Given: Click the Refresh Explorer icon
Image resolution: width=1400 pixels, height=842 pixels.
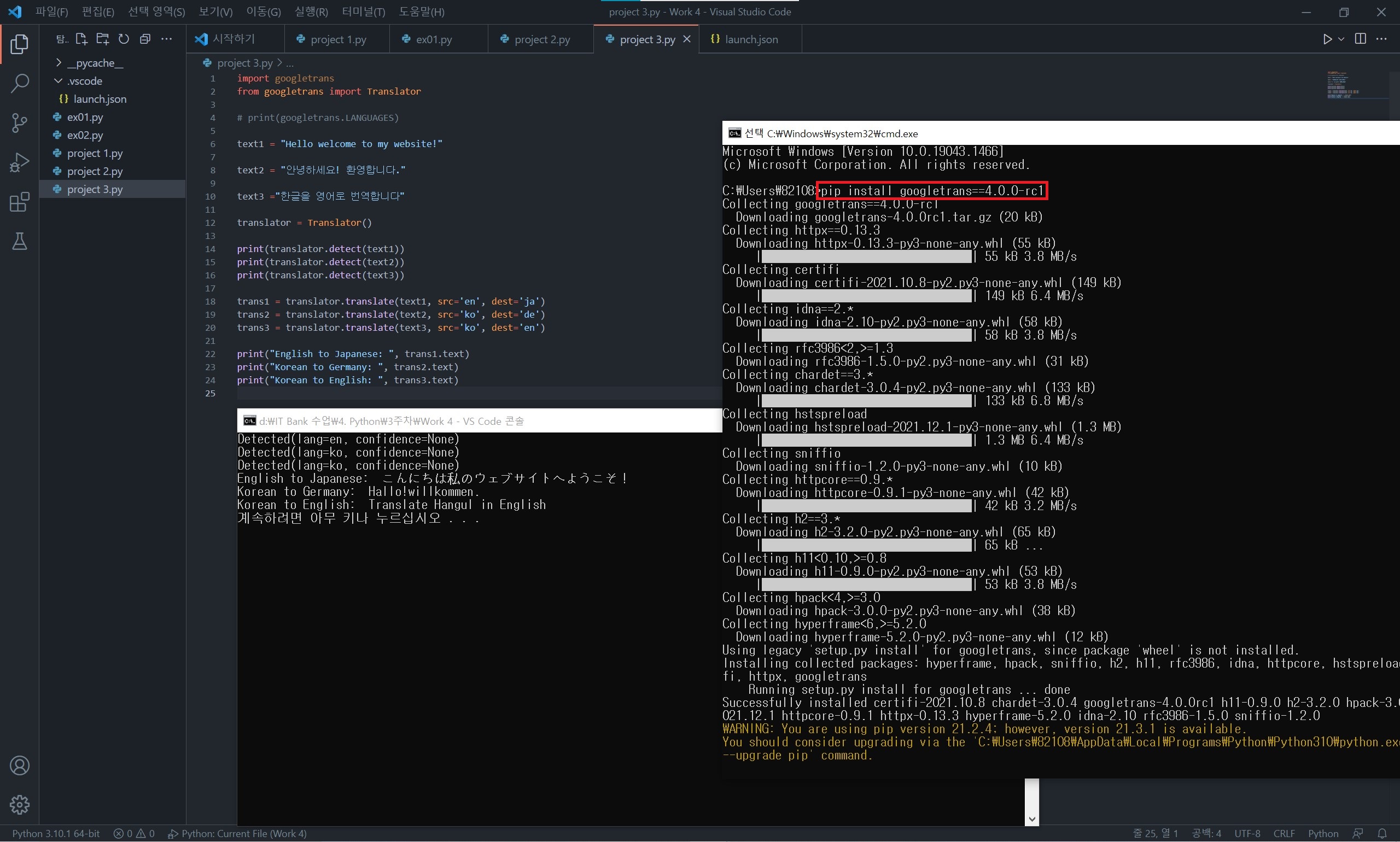Looking at the screenshot, I should coord(124,39).
